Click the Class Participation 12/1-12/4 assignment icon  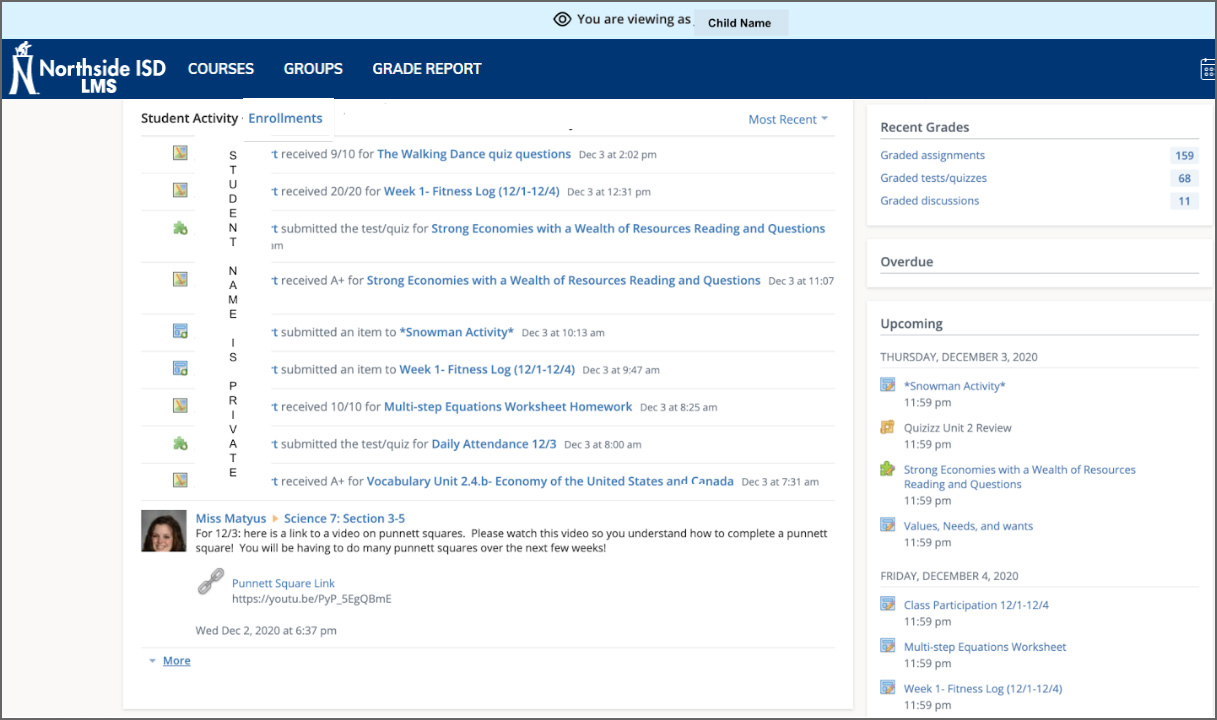click(887, 604)
